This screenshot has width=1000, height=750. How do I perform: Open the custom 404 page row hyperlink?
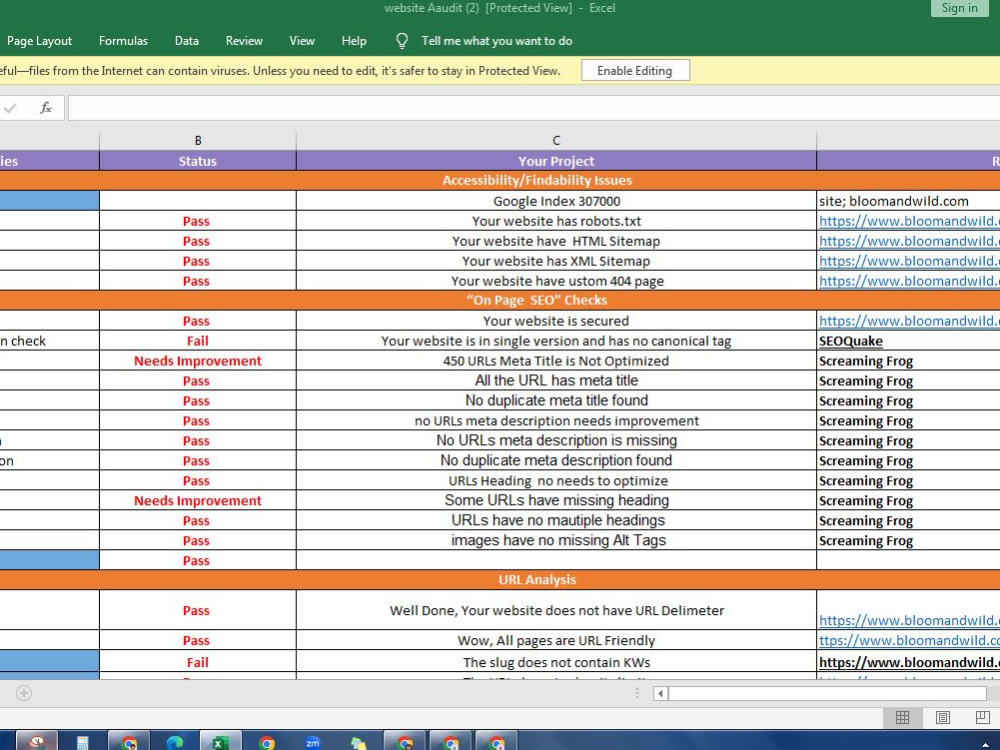909,281
